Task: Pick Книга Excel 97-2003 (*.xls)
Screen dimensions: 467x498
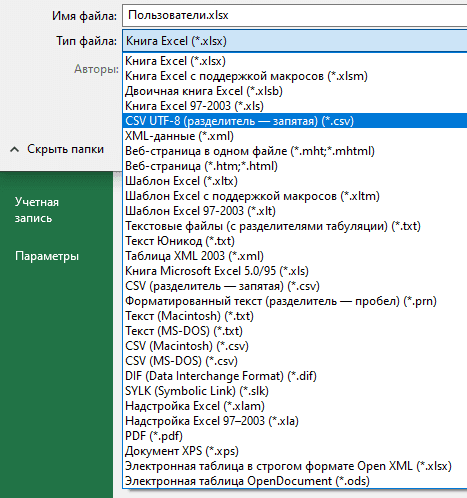Action: (295, 106)
